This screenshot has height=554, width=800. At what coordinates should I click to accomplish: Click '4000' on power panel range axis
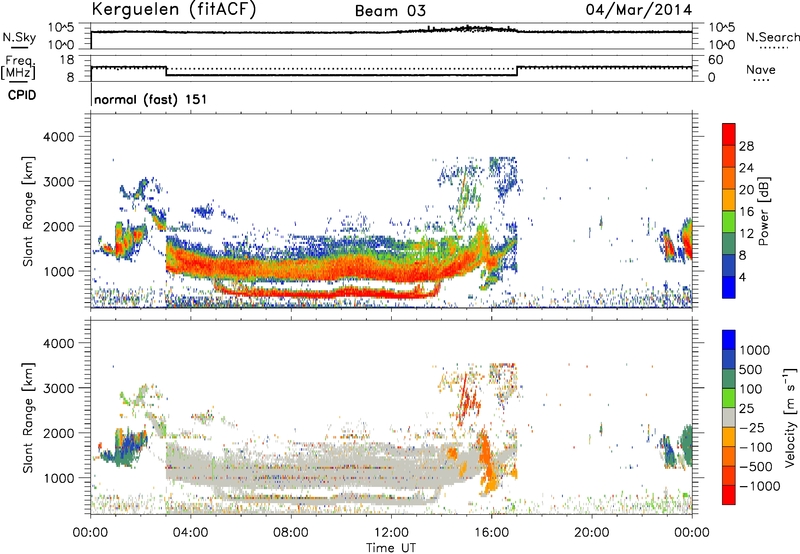pyautogui.click(x=58, y=137)
